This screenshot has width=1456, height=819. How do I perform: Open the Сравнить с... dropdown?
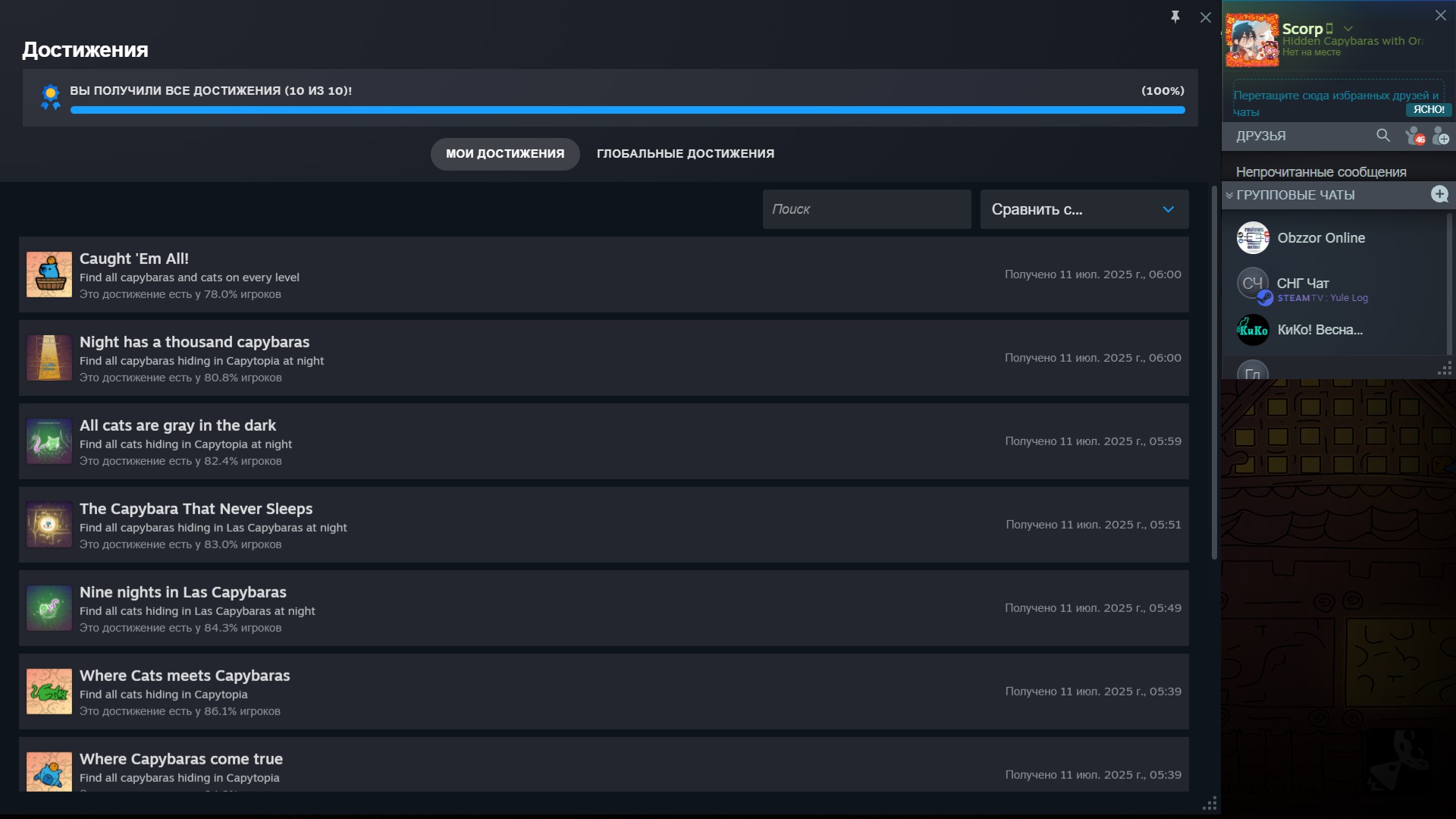coord(1084,209)
